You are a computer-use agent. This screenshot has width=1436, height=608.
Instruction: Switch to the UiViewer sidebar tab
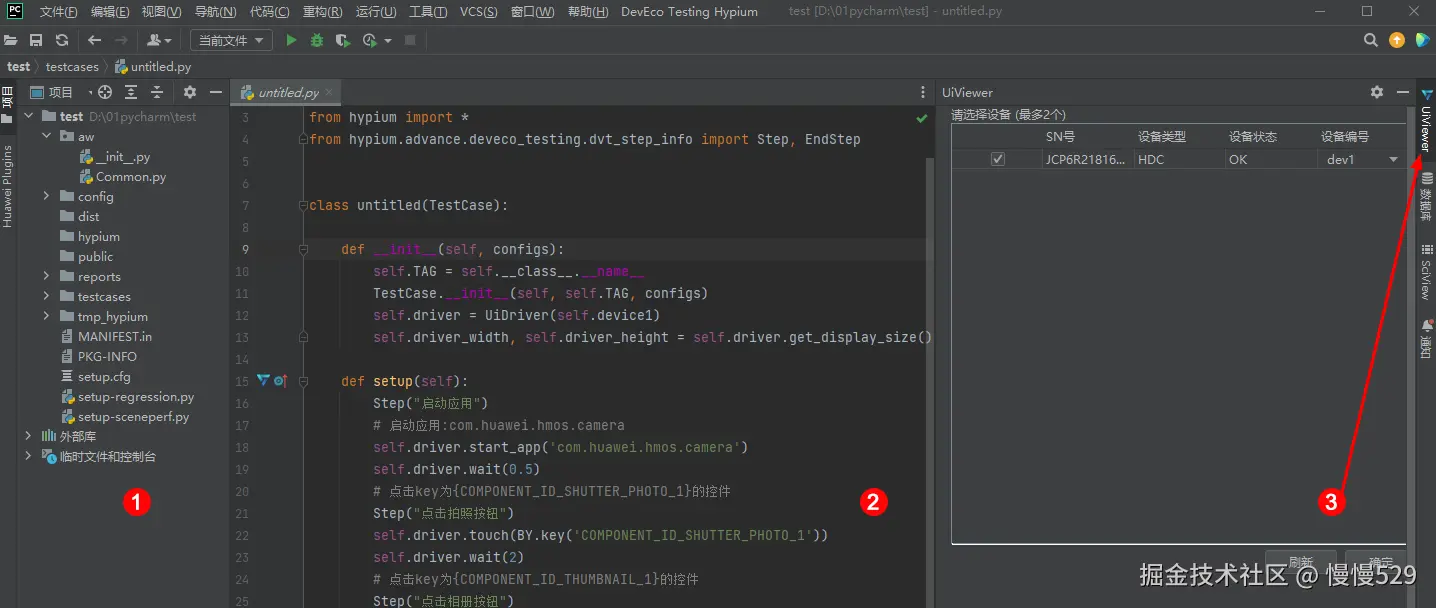(1427, 121)
